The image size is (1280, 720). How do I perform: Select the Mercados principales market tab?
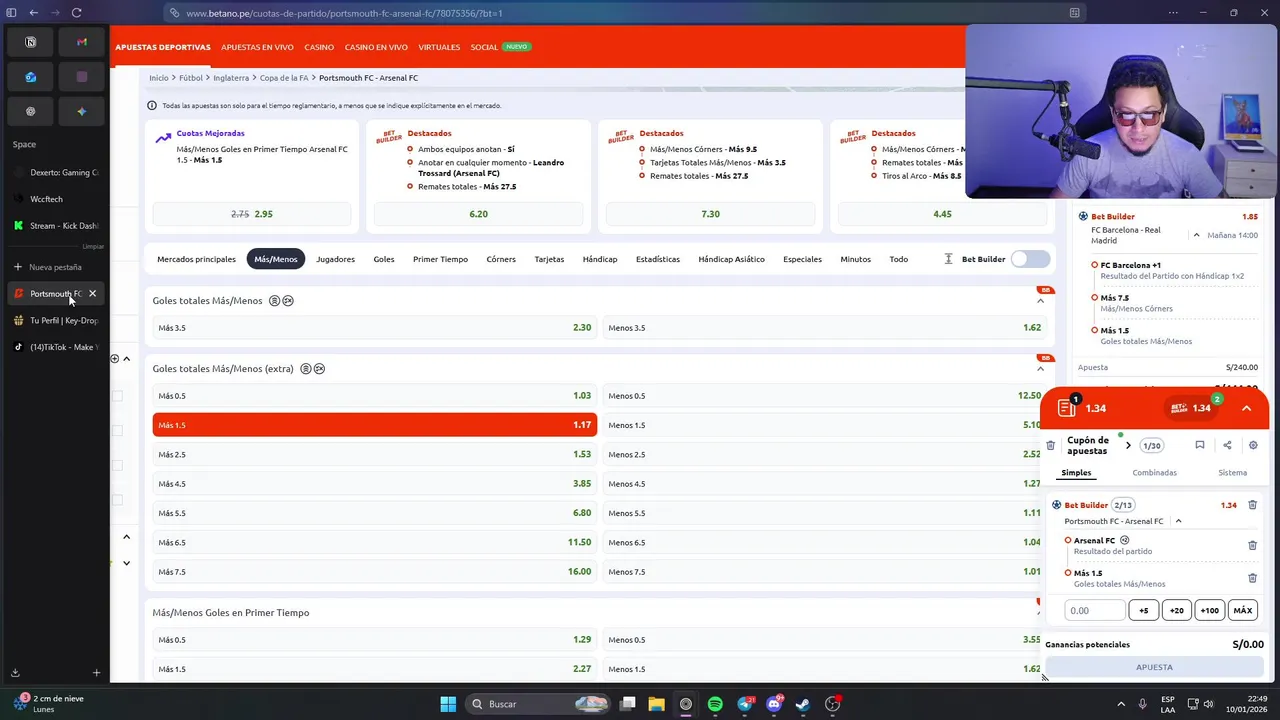pos(196,259)
